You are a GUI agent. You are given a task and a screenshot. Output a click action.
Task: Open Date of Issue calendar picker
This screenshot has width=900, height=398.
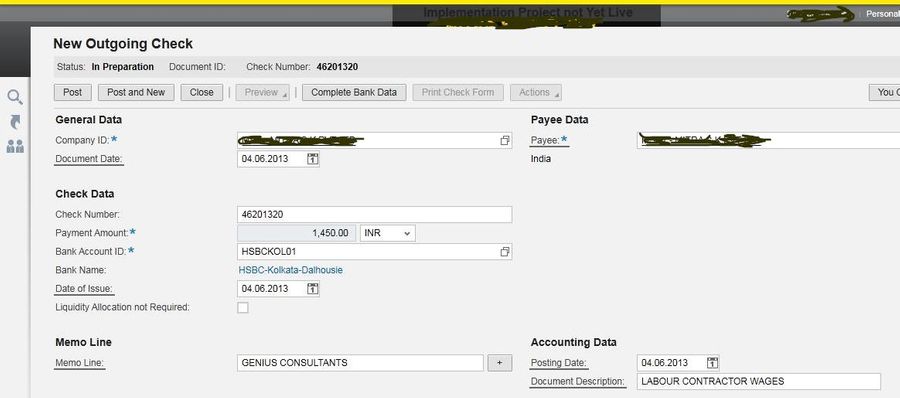coord(312,288)
